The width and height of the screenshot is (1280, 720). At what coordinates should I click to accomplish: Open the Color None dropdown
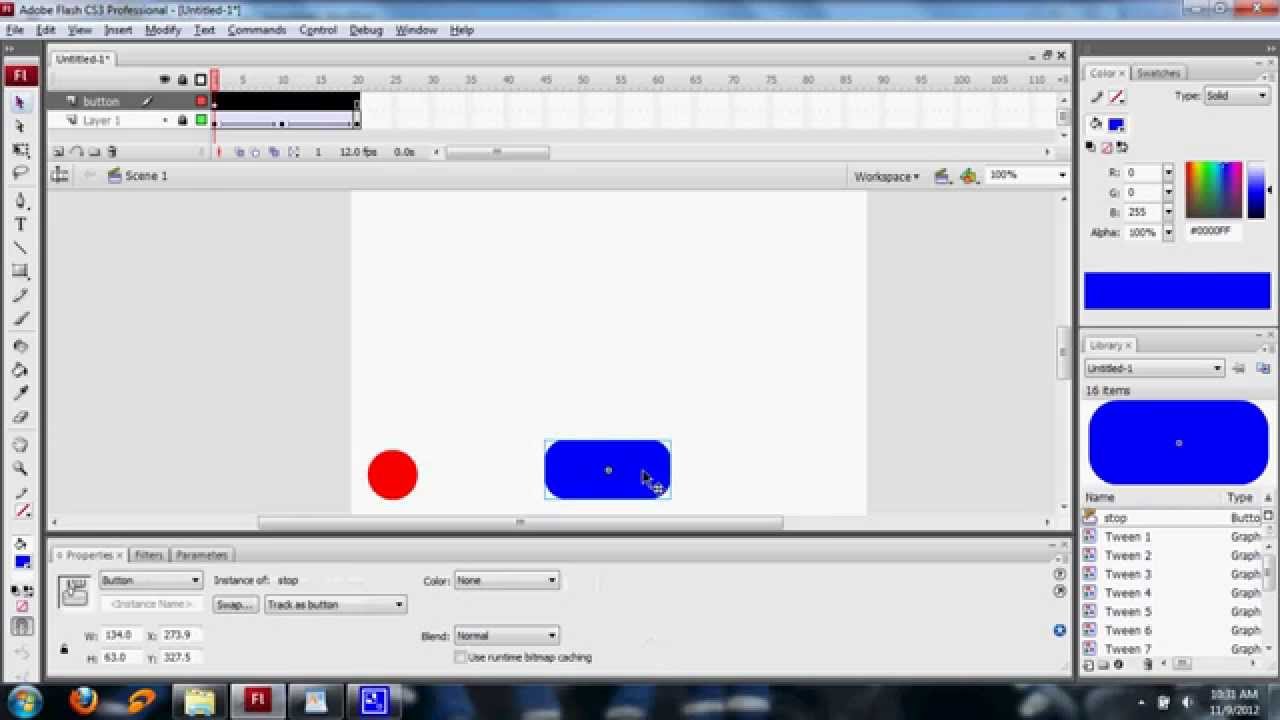[506, 580]
